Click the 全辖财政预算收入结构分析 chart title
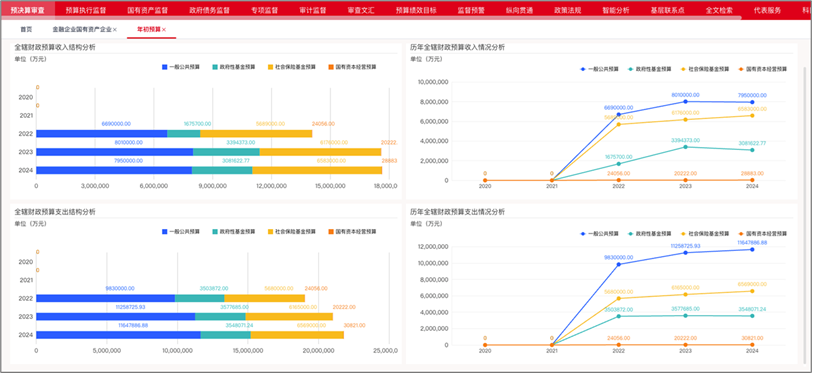This screenshot has height=374, width=836. click(55, 47)
